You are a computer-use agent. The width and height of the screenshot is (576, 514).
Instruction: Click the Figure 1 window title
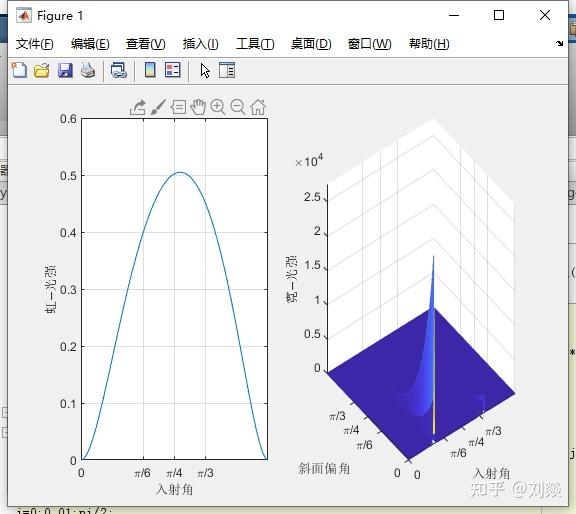click(x=60, y=16)
